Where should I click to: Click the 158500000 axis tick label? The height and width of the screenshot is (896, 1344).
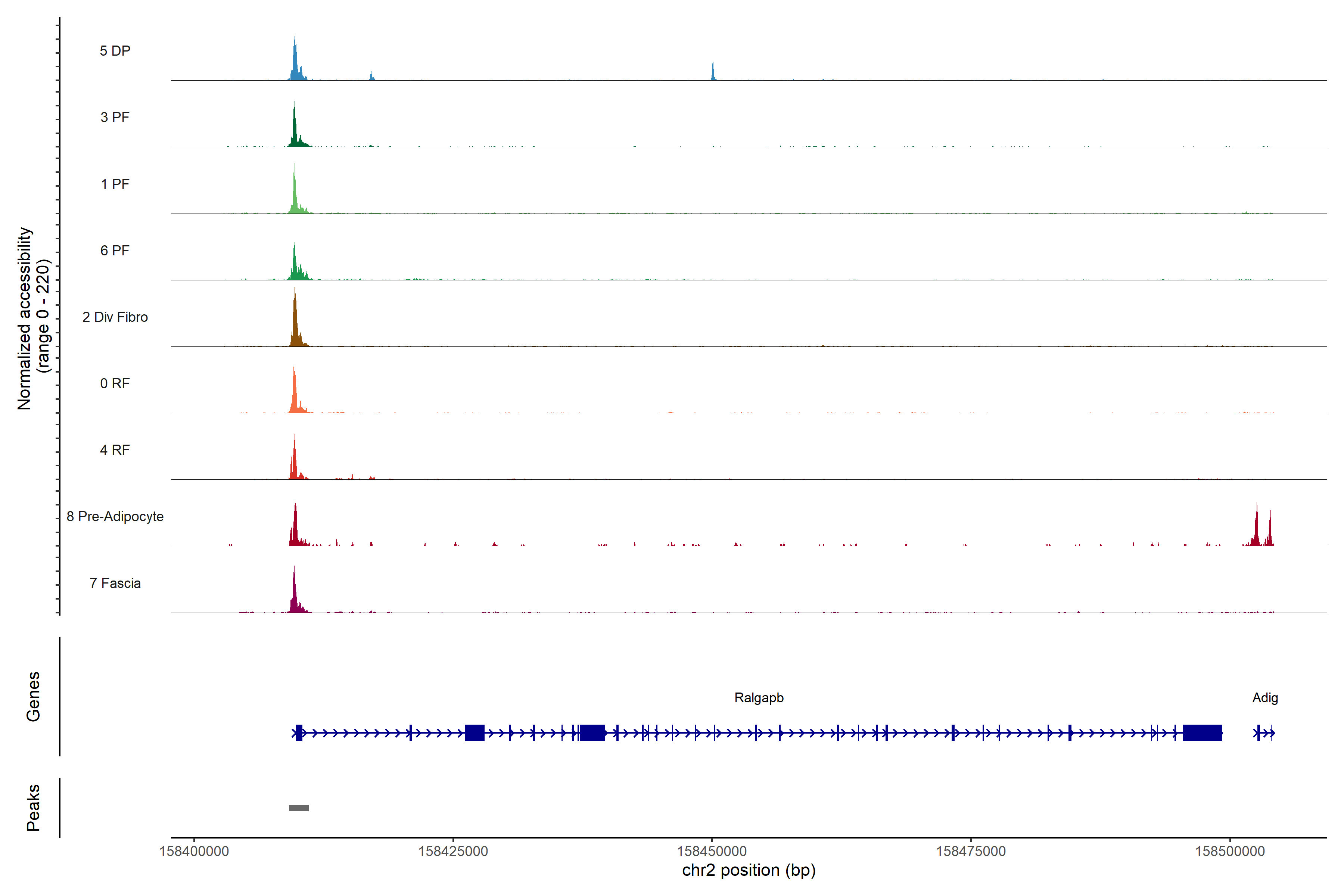click(1230, 851)
